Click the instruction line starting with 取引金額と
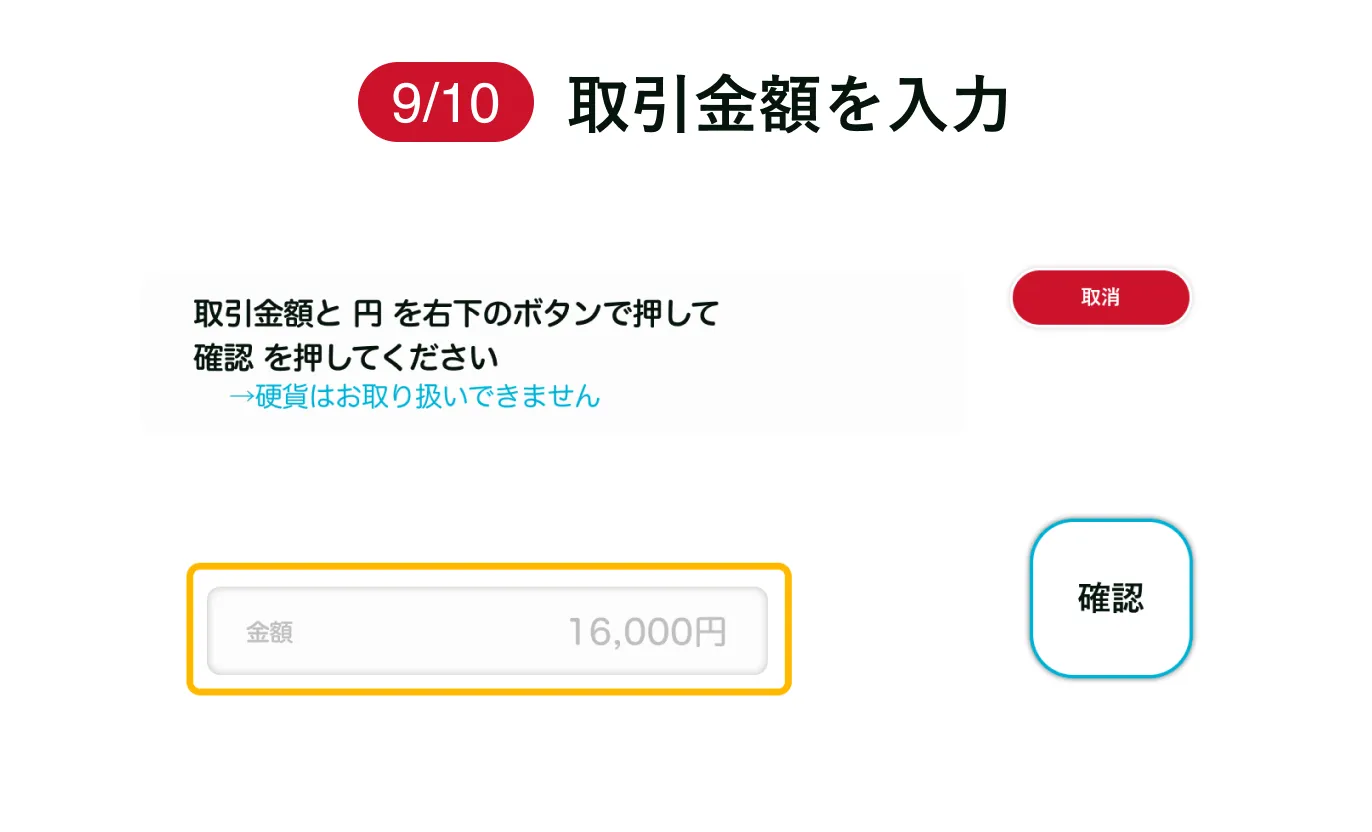 click(456, 315)
